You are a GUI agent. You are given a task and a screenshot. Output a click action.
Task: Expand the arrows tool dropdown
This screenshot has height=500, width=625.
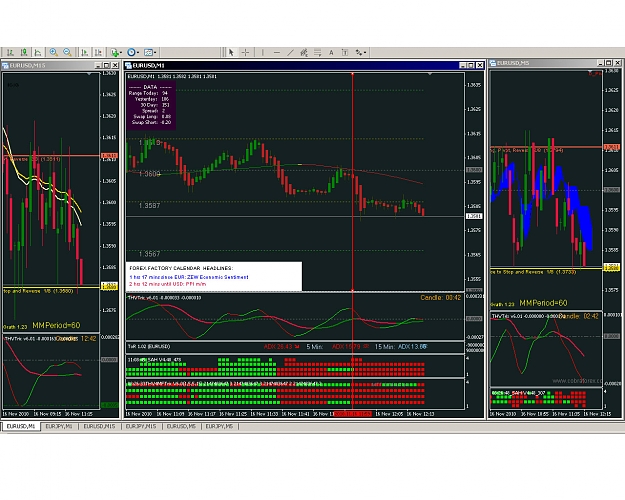(365, 53)
